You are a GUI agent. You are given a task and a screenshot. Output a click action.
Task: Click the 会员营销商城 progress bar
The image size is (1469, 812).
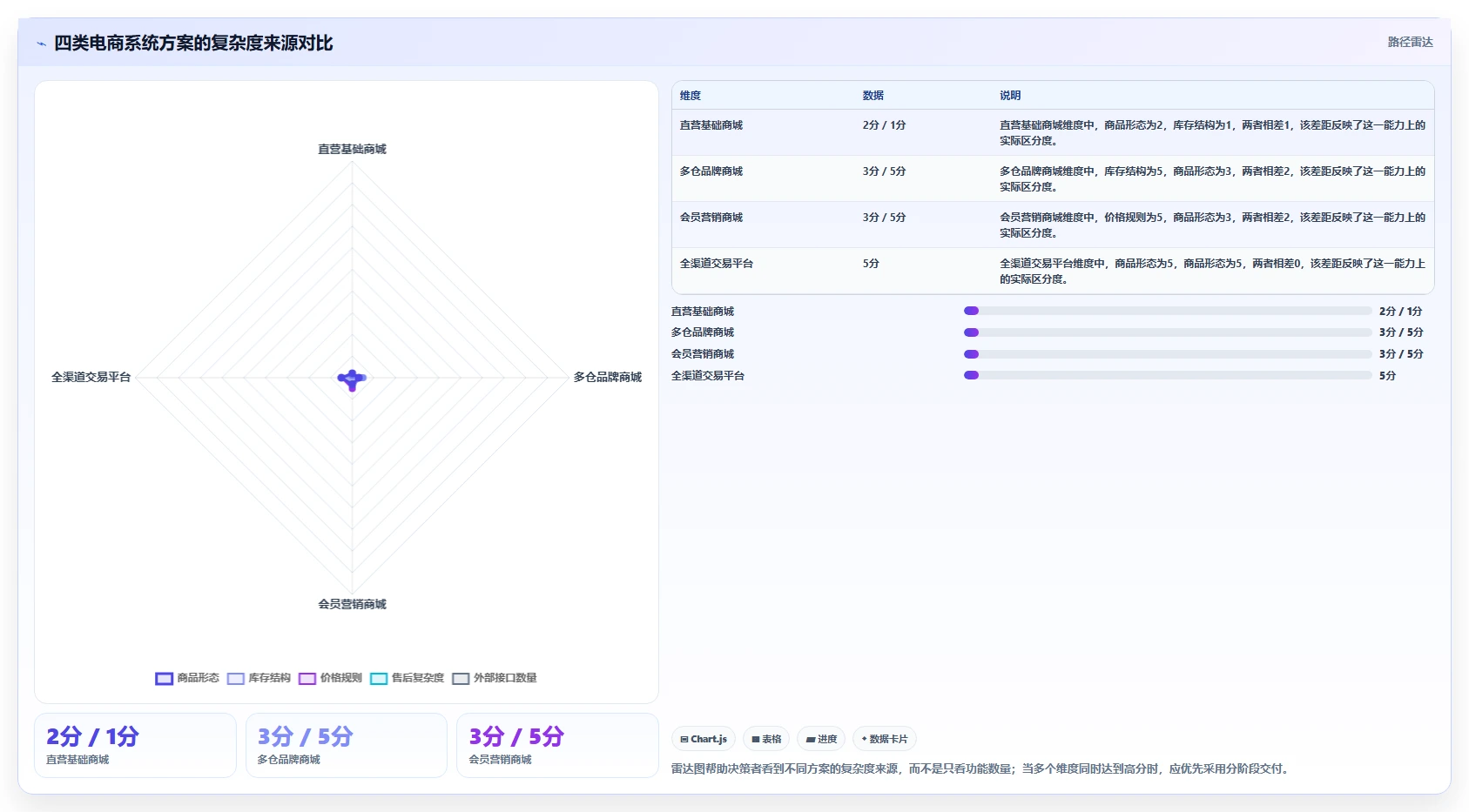click(x=1168, y=354)
